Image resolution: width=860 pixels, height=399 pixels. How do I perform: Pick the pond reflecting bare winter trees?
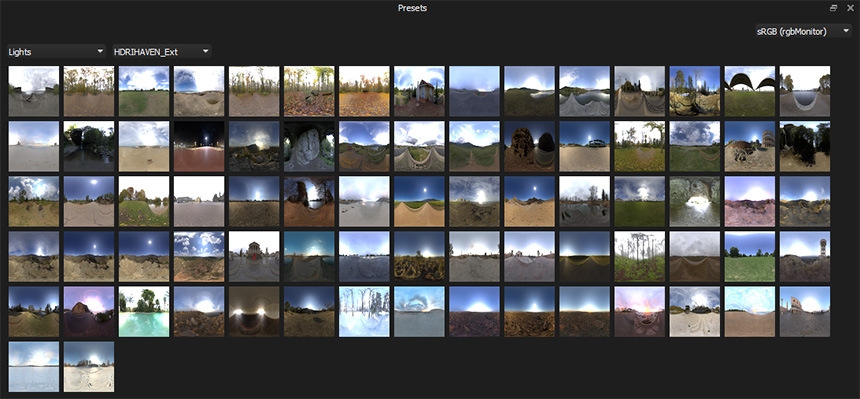click(x=584, y=201)
